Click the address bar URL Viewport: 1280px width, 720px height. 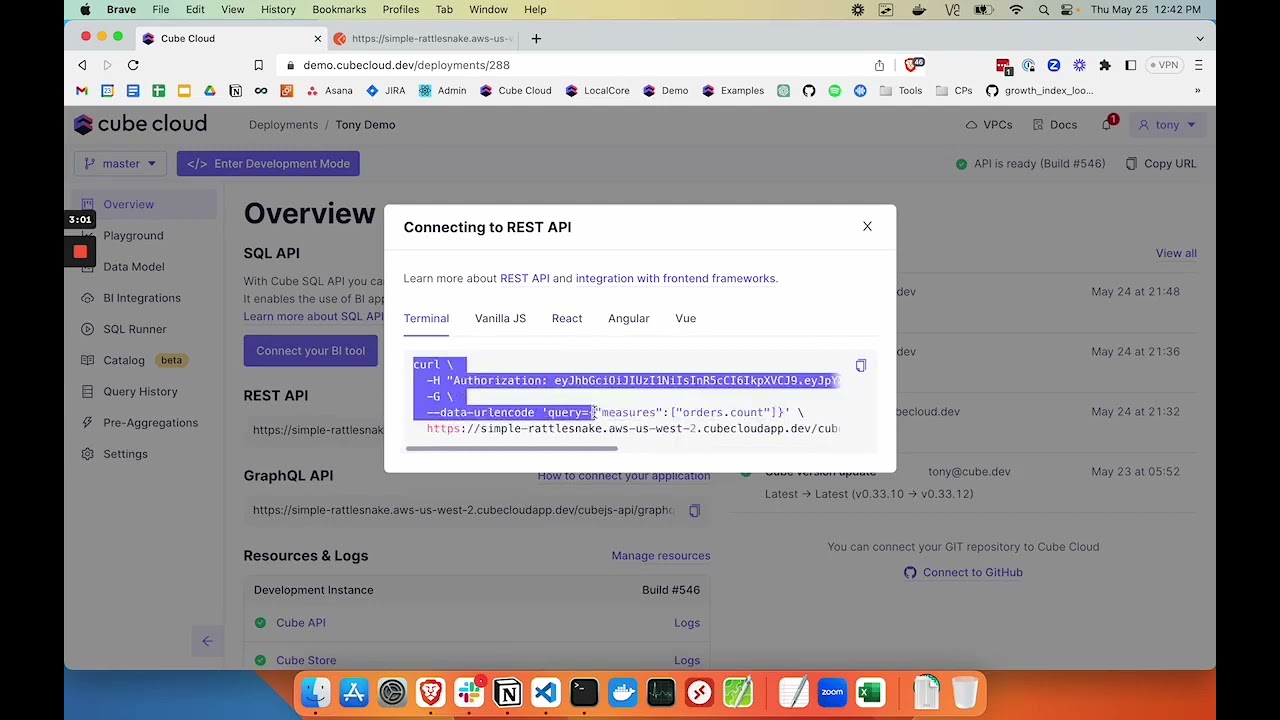coord(406,65)
